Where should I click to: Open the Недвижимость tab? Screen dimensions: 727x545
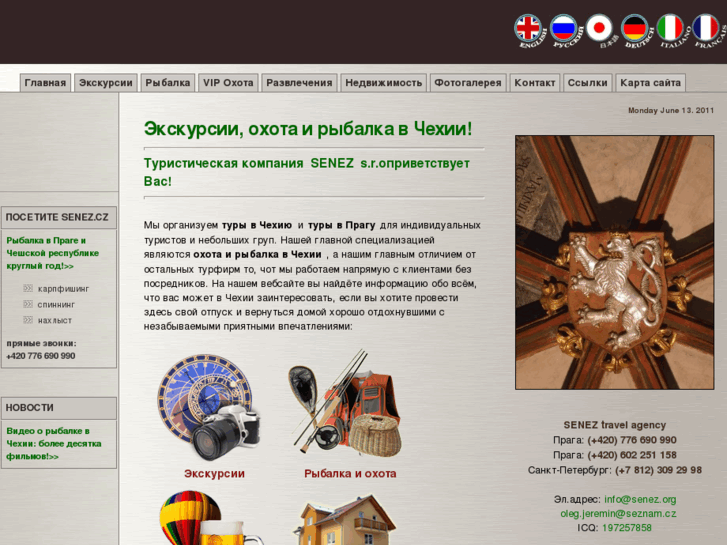(x=383, y=83)
